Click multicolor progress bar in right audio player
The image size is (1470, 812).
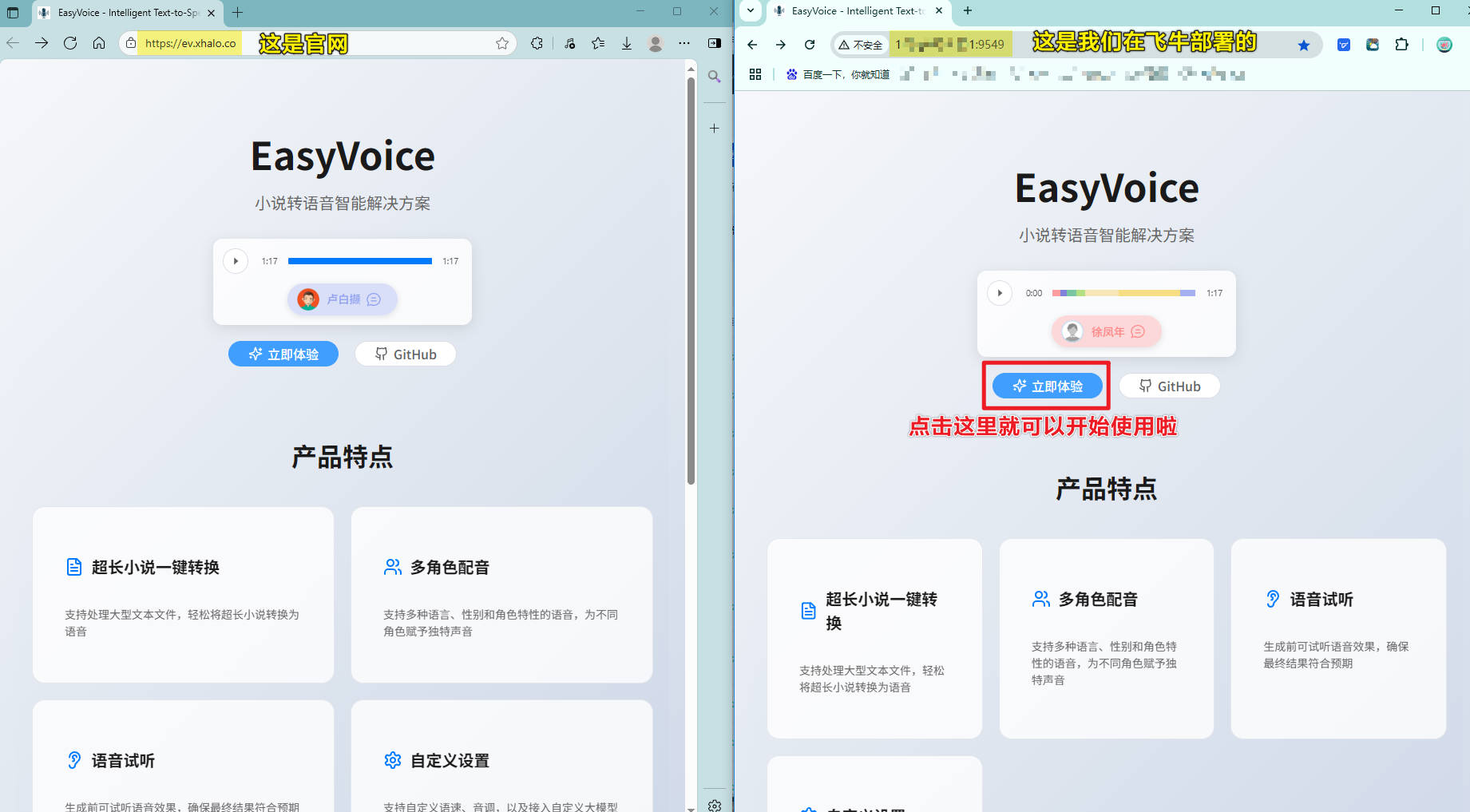coord(1123,293)
